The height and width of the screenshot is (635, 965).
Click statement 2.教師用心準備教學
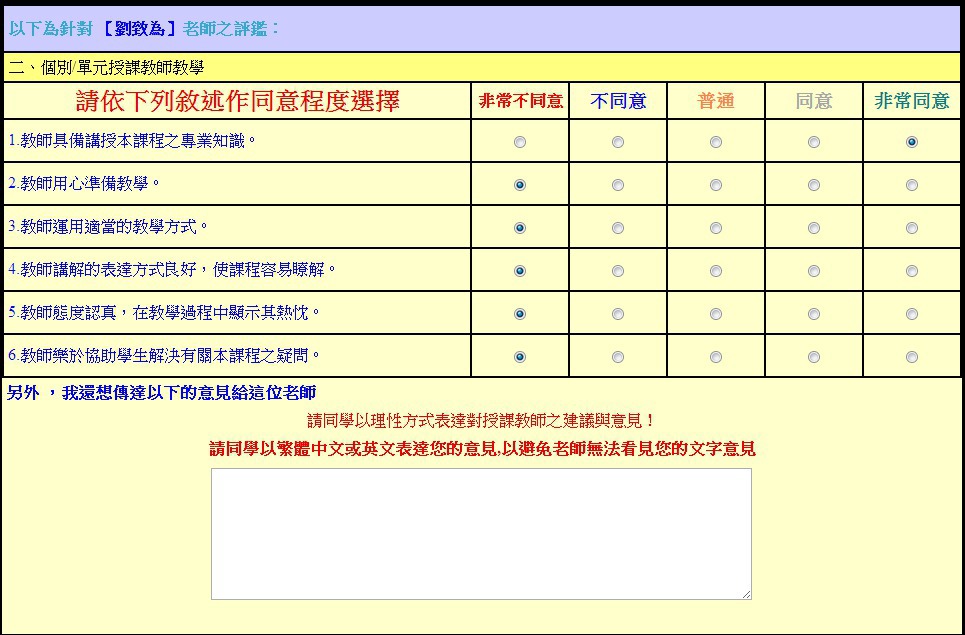[x=84, y=184]
